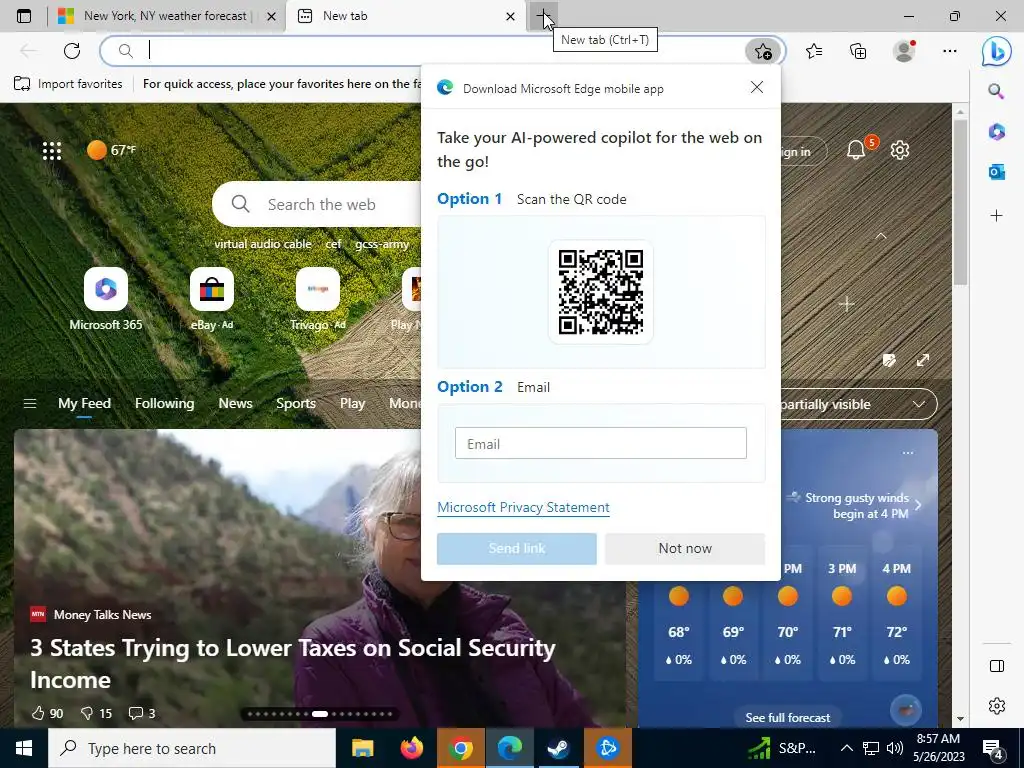Close the New tab tab

(x=511, y=16)
